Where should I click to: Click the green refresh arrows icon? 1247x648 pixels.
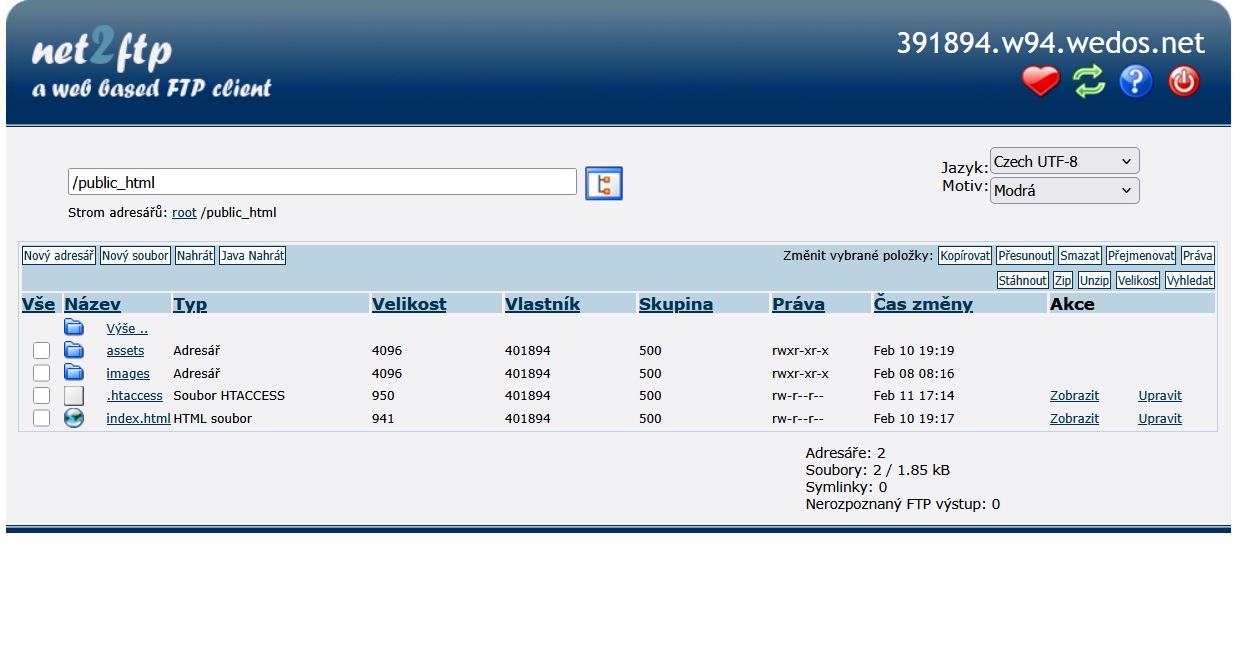[x=1088, y=82]
